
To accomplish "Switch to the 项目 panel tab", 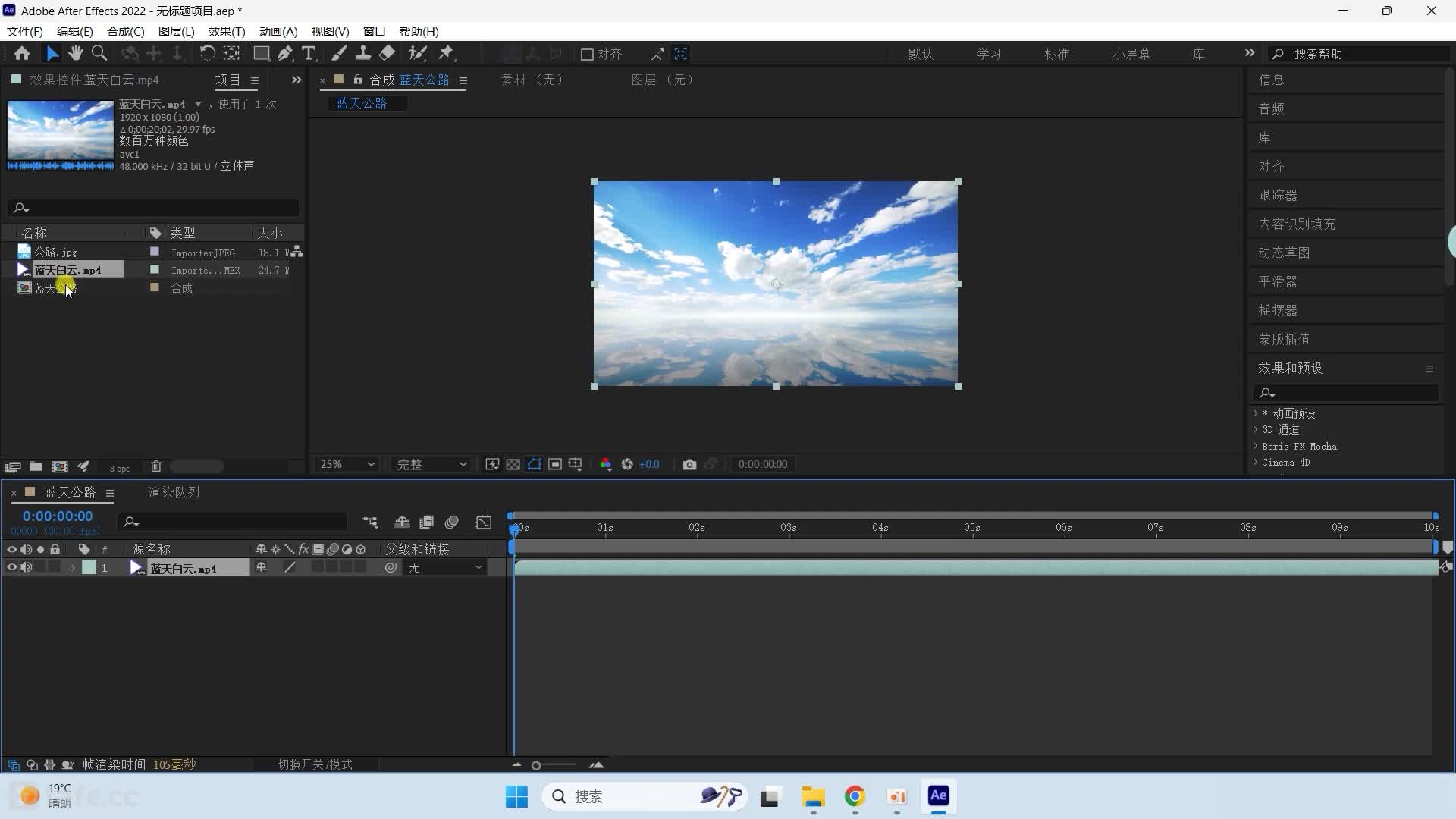I will pos(227,80).
